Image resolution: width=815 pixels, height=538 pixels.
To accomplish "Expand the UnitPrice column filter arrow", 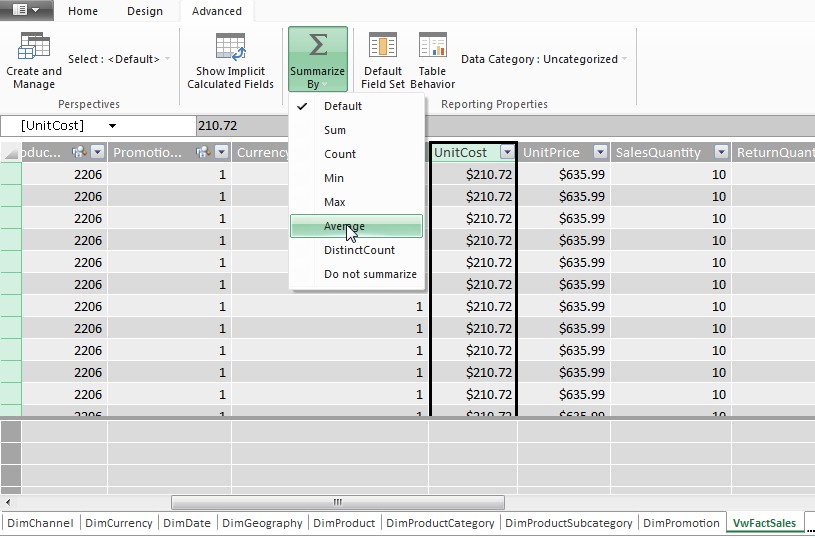I will [599, 152].
